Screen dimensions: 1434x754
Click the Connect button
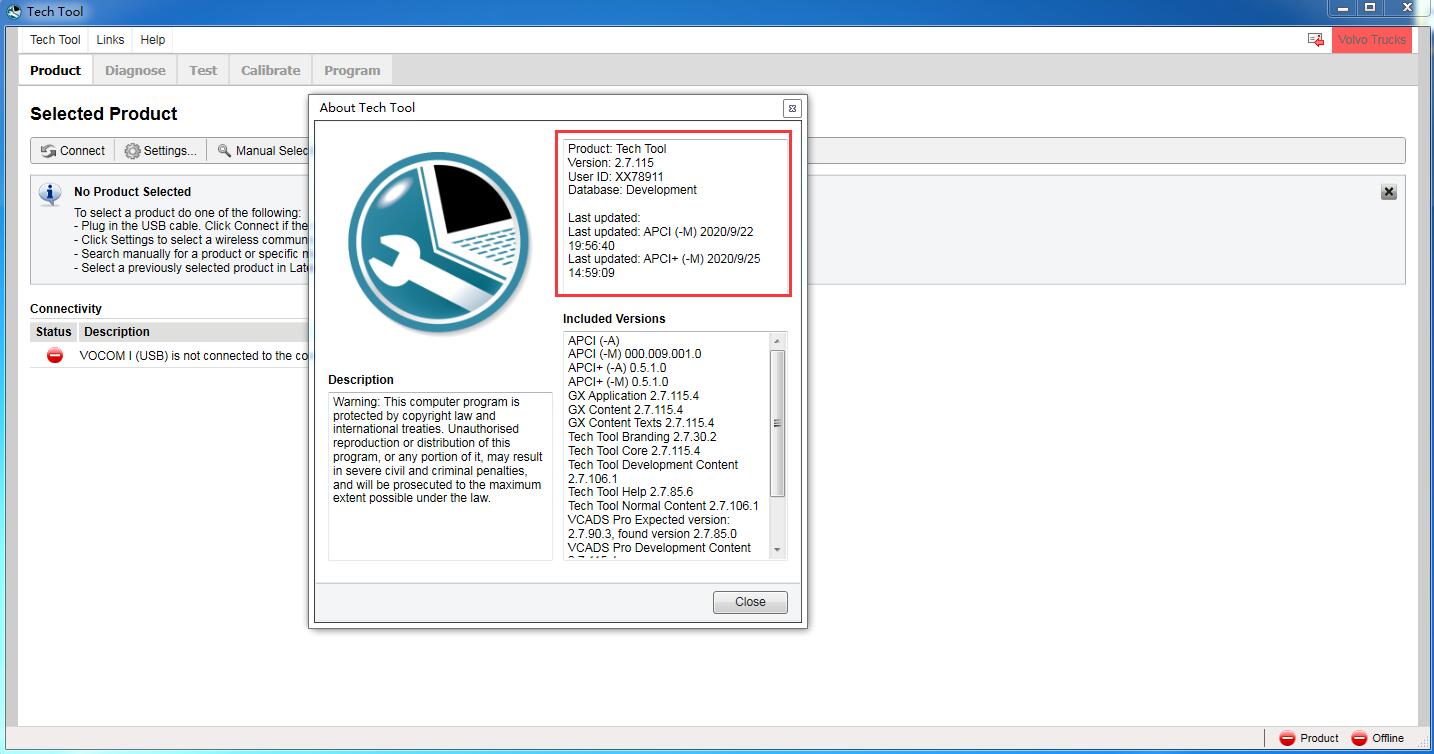pos(73,151)
